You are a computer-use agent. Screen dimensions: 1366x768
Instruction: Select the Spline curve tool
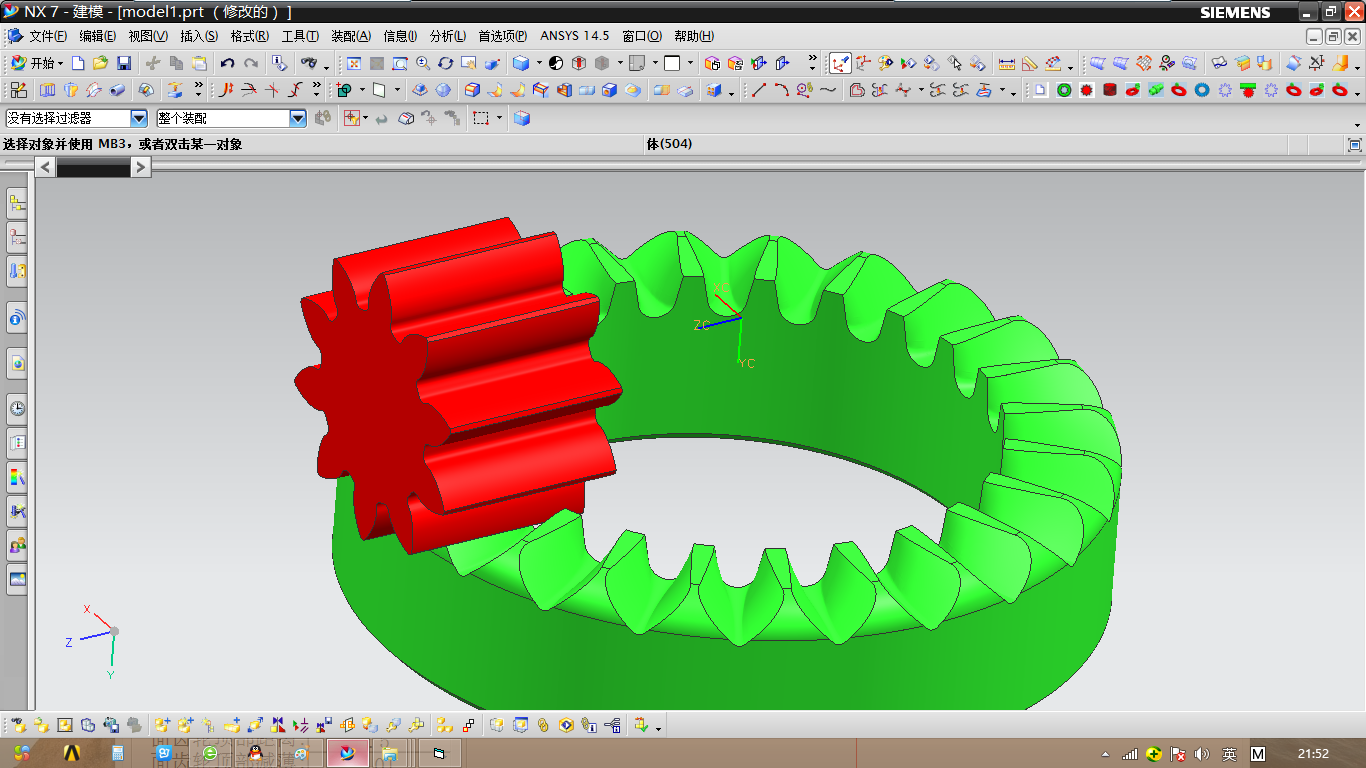[x=828, y=90]
